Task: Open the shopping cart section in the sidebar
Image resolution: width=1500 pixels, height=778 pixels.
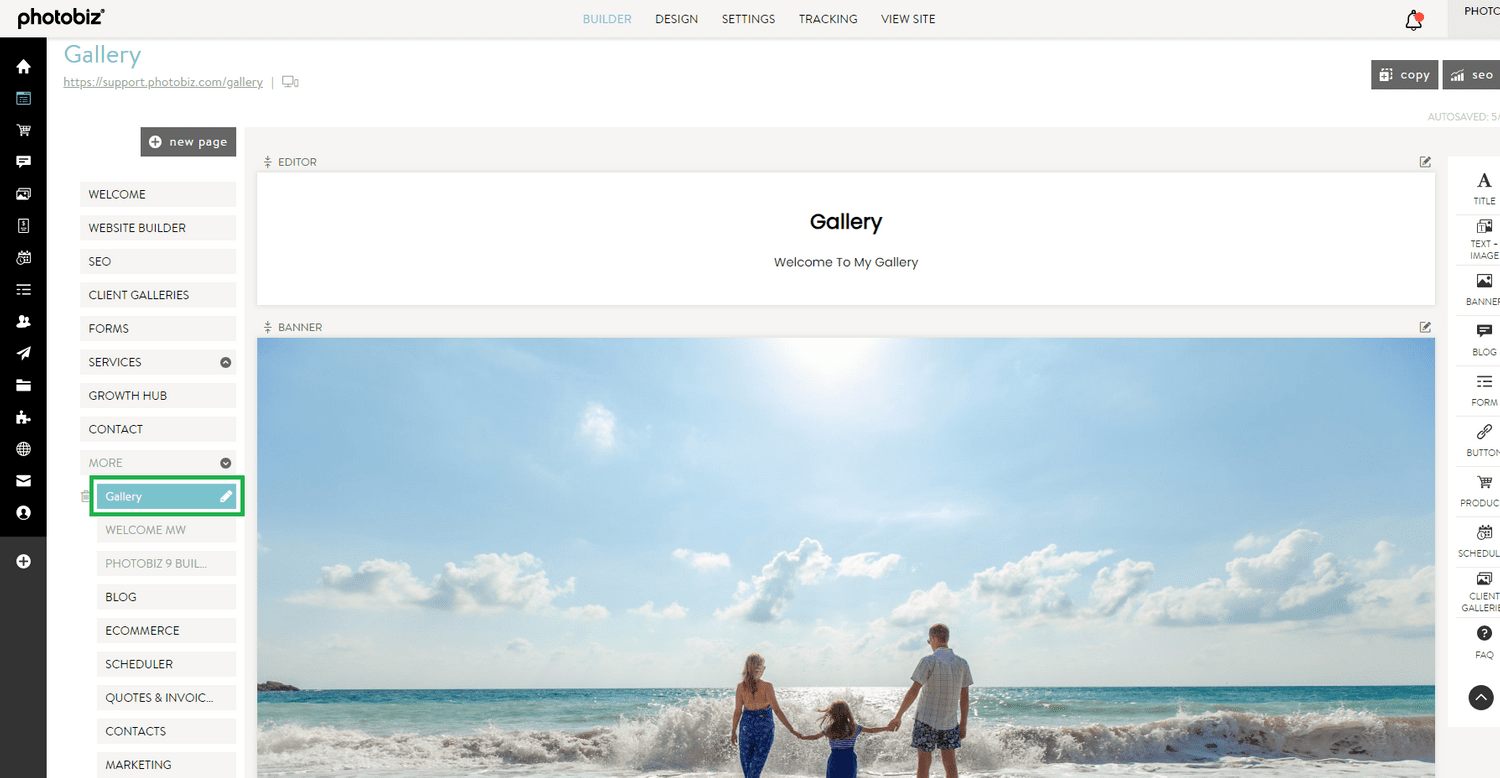Action: tap(22, 130)
